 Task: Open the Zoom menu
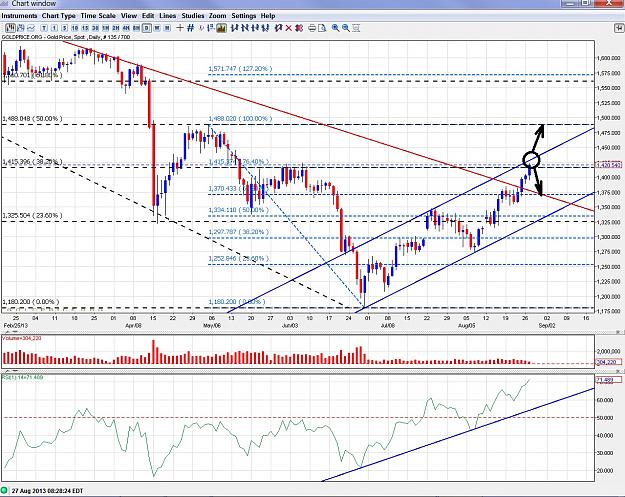coord(218,16)
